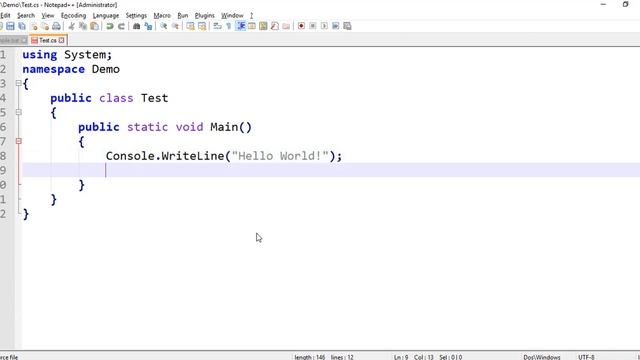The image size is (640, 360).
Task: Click the Playback macro icon
Action: (324, 26)
